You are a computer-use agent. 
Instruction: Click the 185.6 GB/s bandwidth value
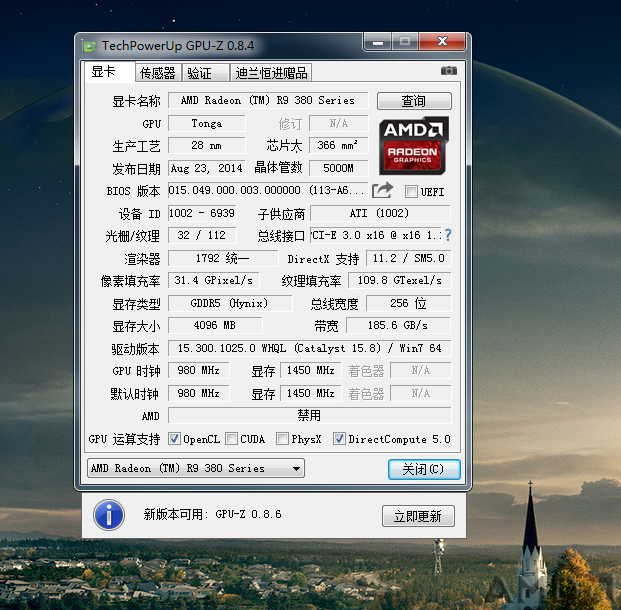(398, 325)
